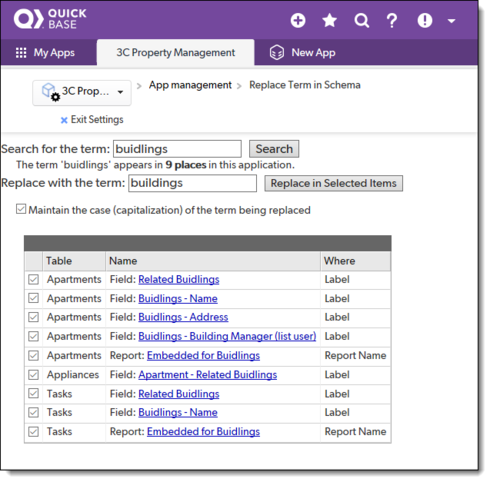Click the plus create-new icon

298,20
